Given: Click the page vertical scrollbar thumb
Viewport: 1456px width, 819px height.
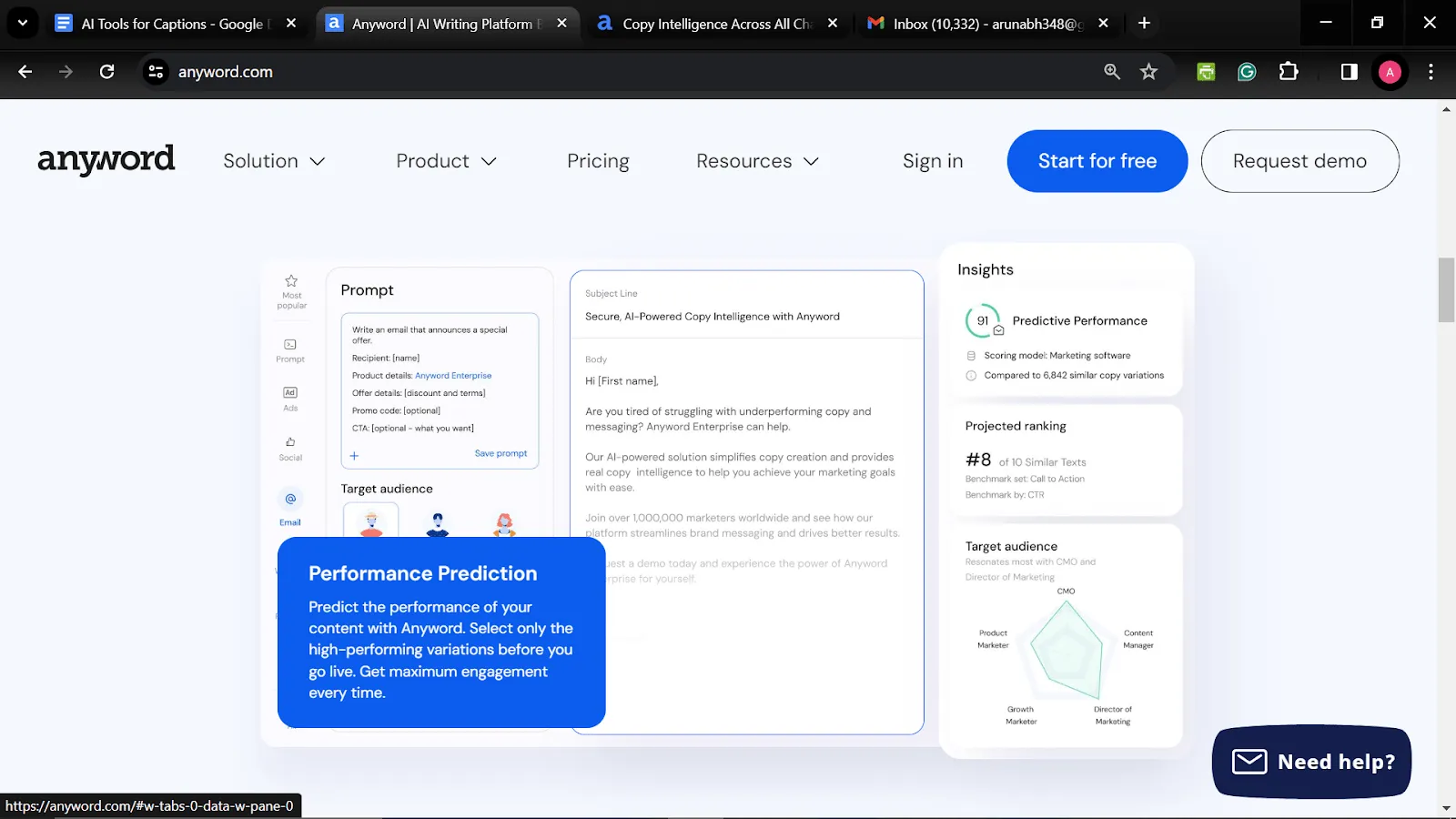Looking at the screenshot, I should tap(1446, 289).
